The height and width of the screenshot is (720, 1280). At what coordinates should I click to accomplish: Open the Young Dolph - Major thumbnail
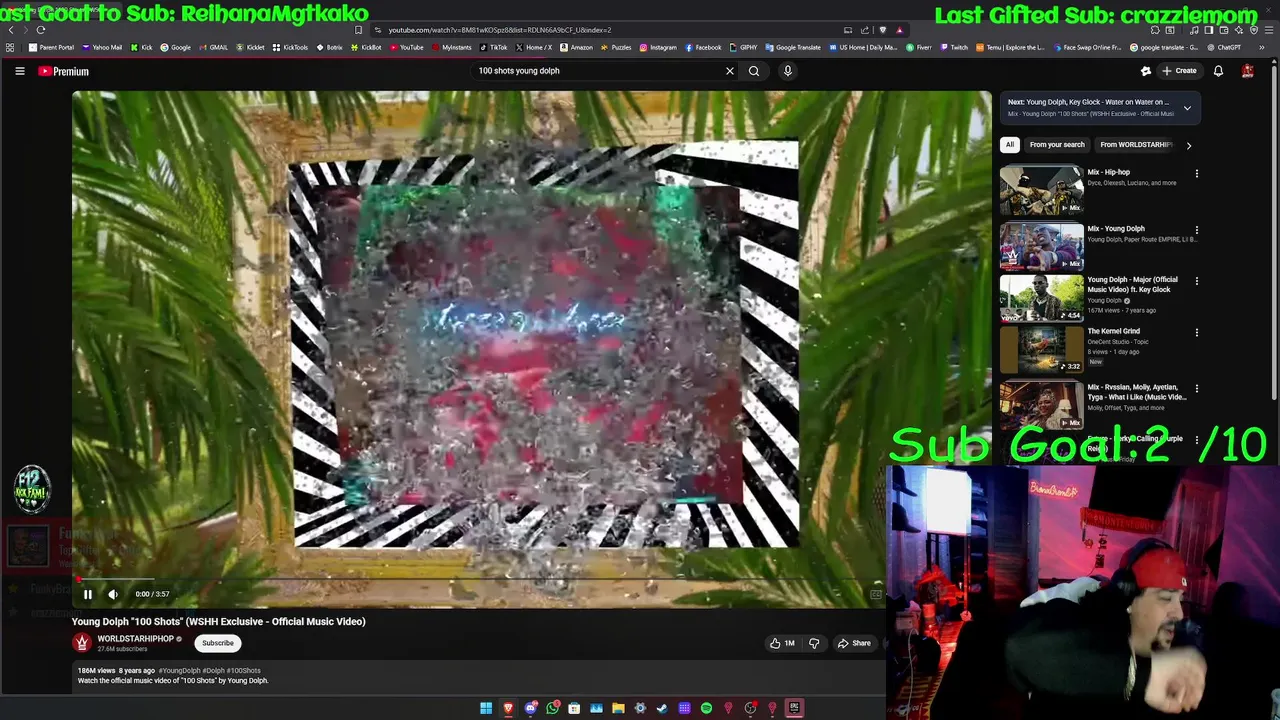[x=1041, y=298]
